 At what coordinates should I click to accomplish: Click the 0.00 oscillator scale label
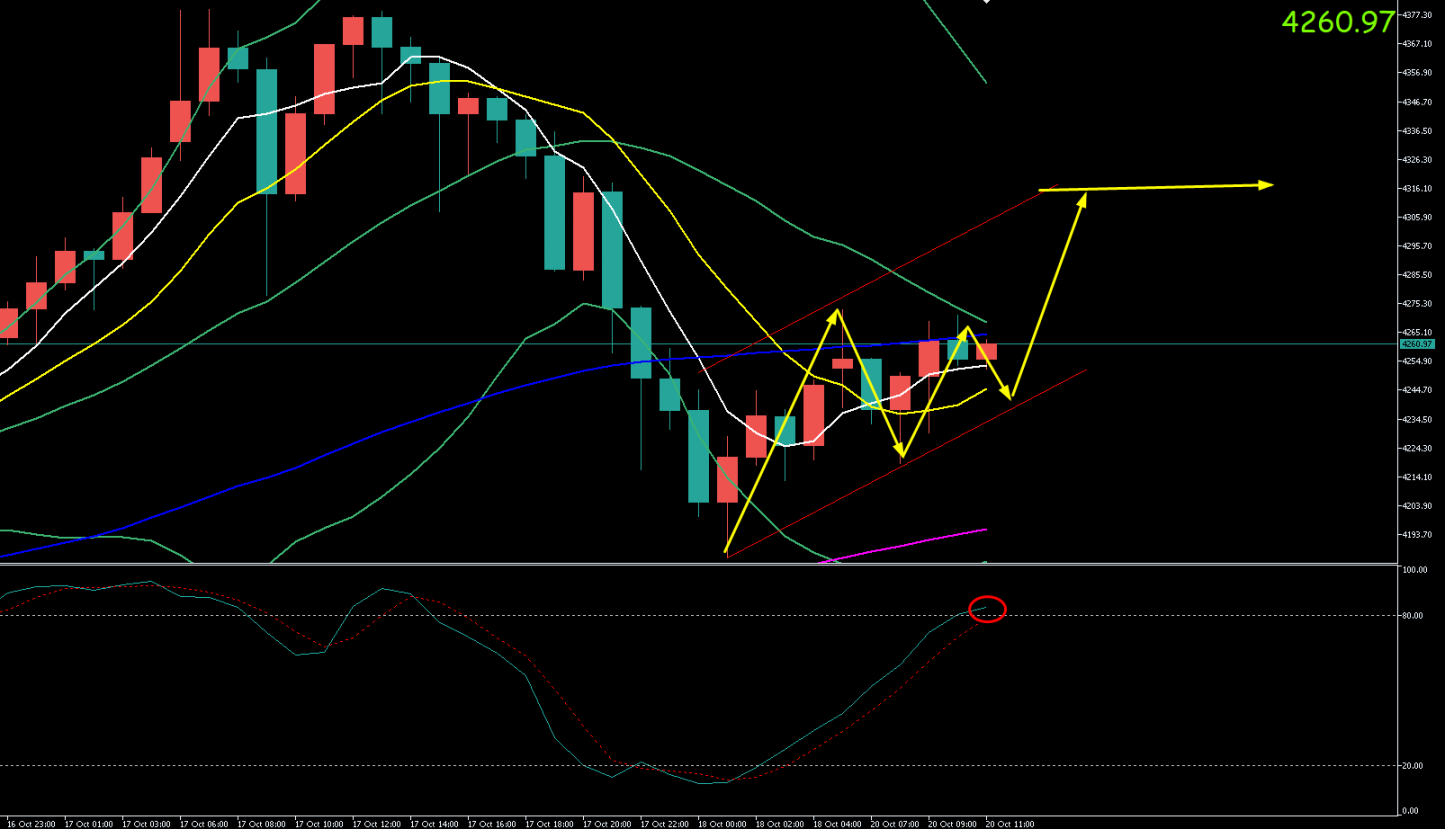[1411, 811]
